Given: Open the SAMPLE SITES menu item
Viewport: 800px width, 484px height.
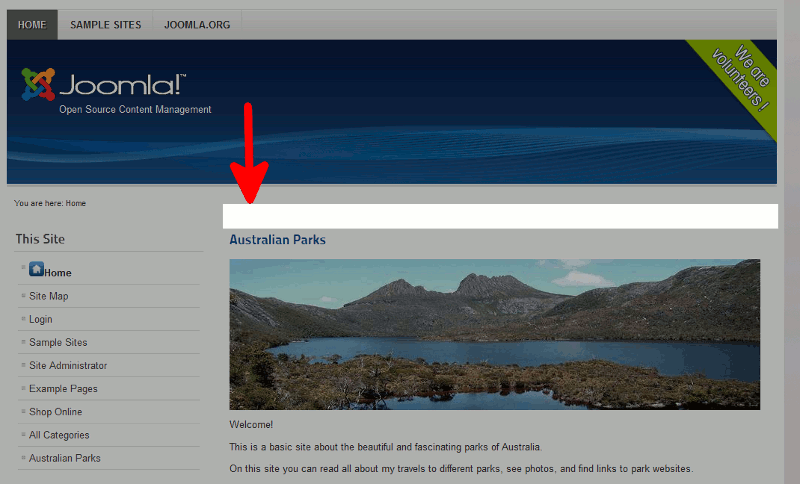Looking at the screenshot, I should pyautogui.click(x=106, y=24).
